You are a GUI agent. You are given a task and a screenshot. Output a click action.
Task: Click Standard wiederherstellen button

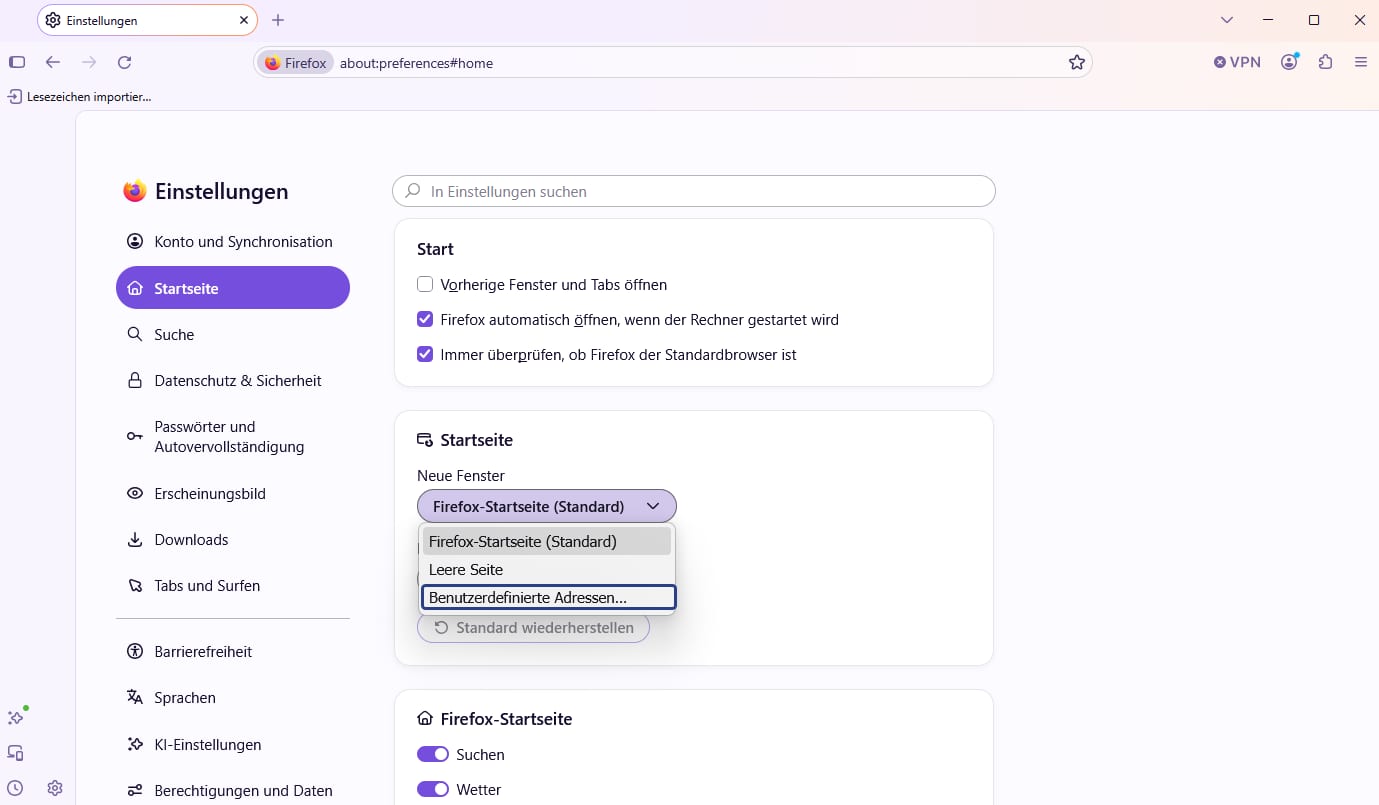pos(533,628)
